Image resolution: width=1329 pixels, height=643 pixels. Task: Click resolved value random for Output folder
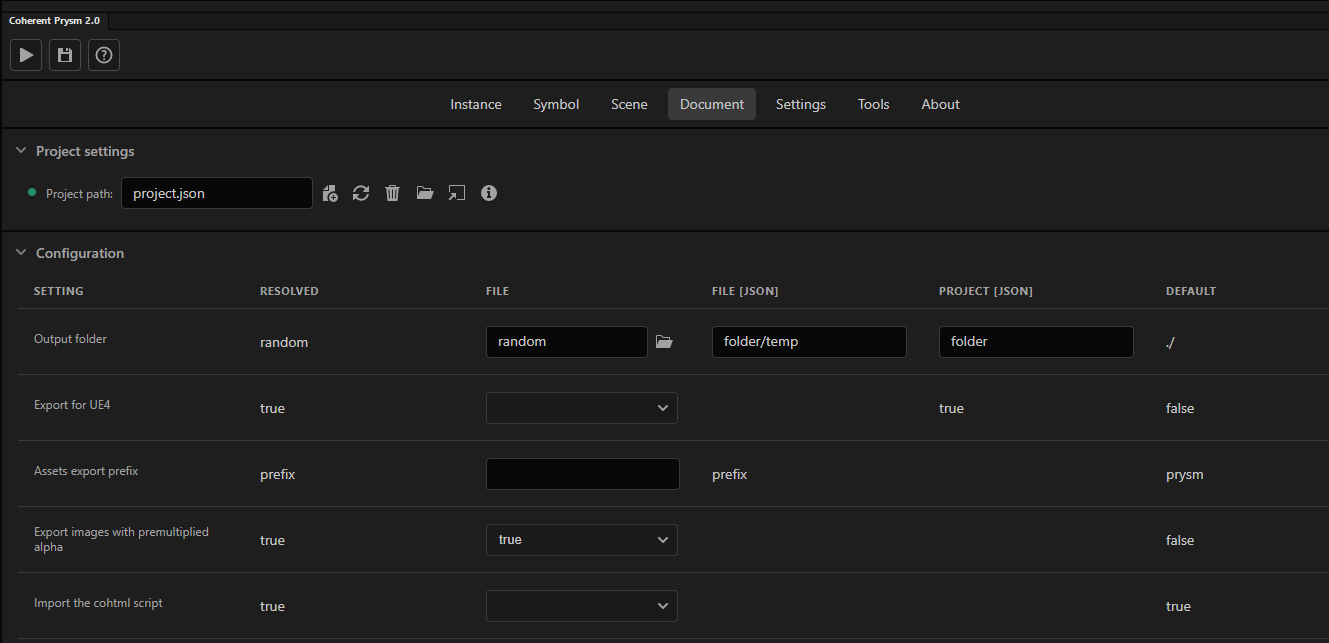[x=284, y=342]
